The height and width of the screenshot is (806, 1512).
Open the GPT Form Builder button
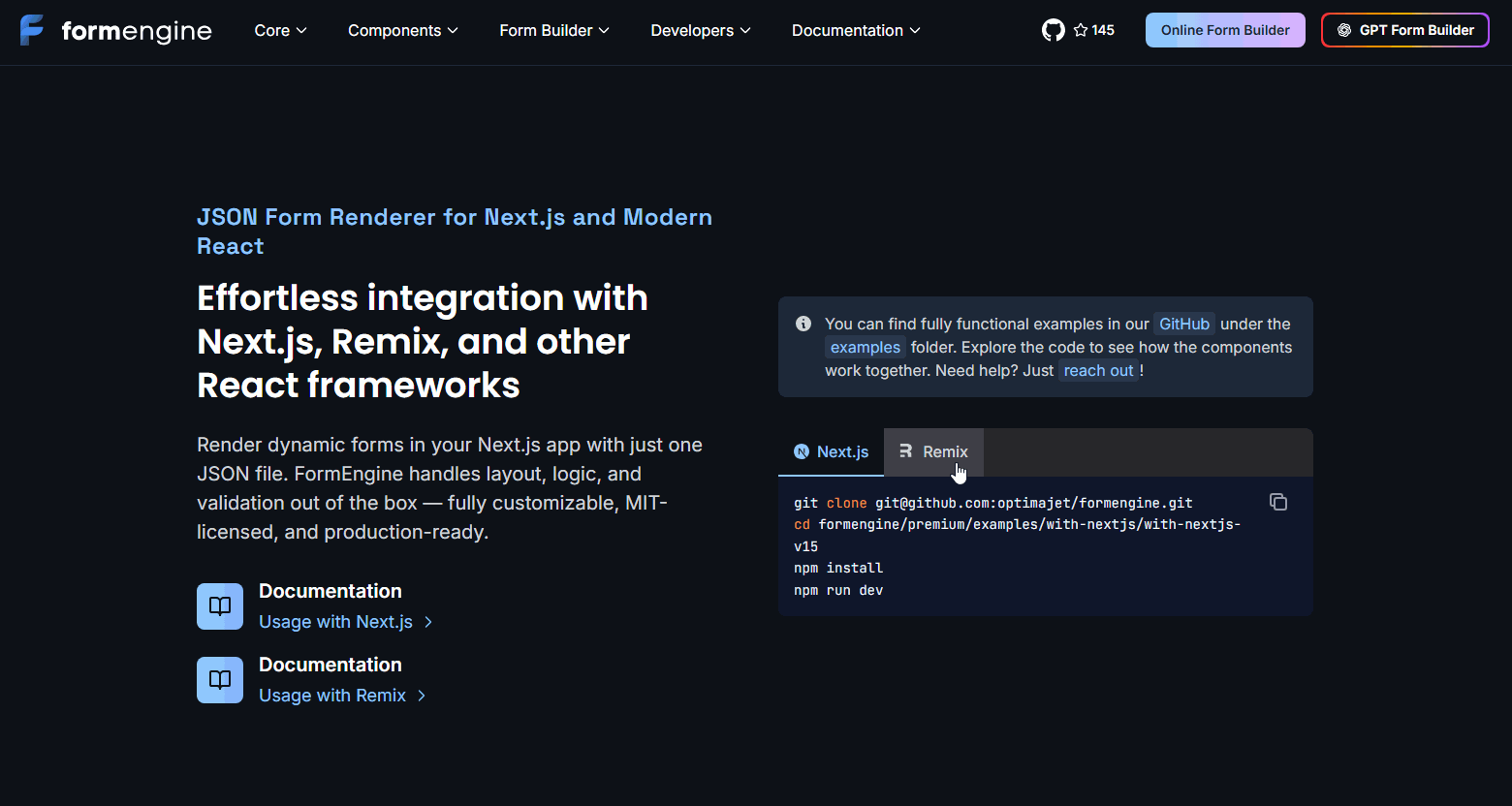pos(1404,30)
